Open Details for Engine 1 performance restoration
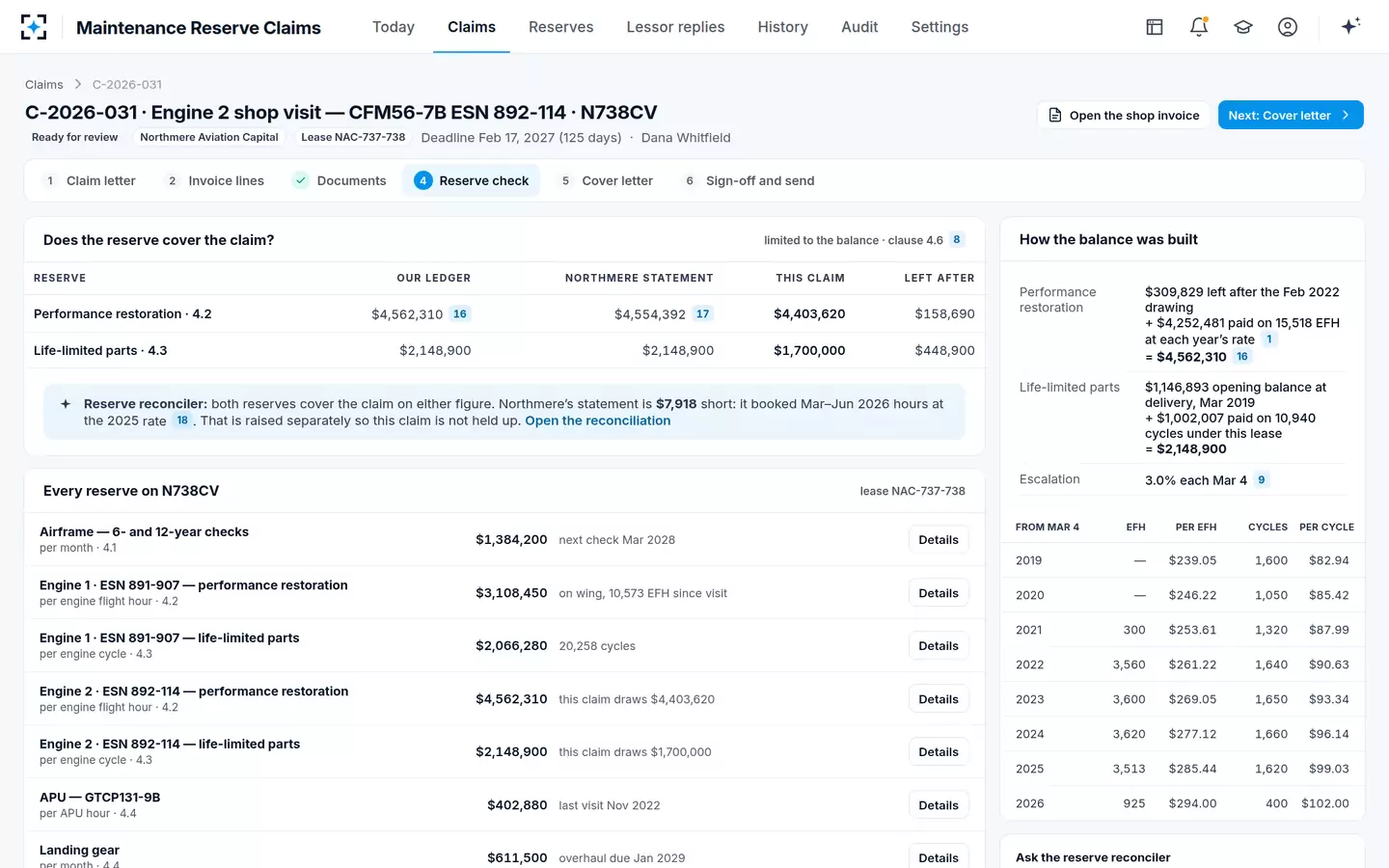 pos(939,593)
